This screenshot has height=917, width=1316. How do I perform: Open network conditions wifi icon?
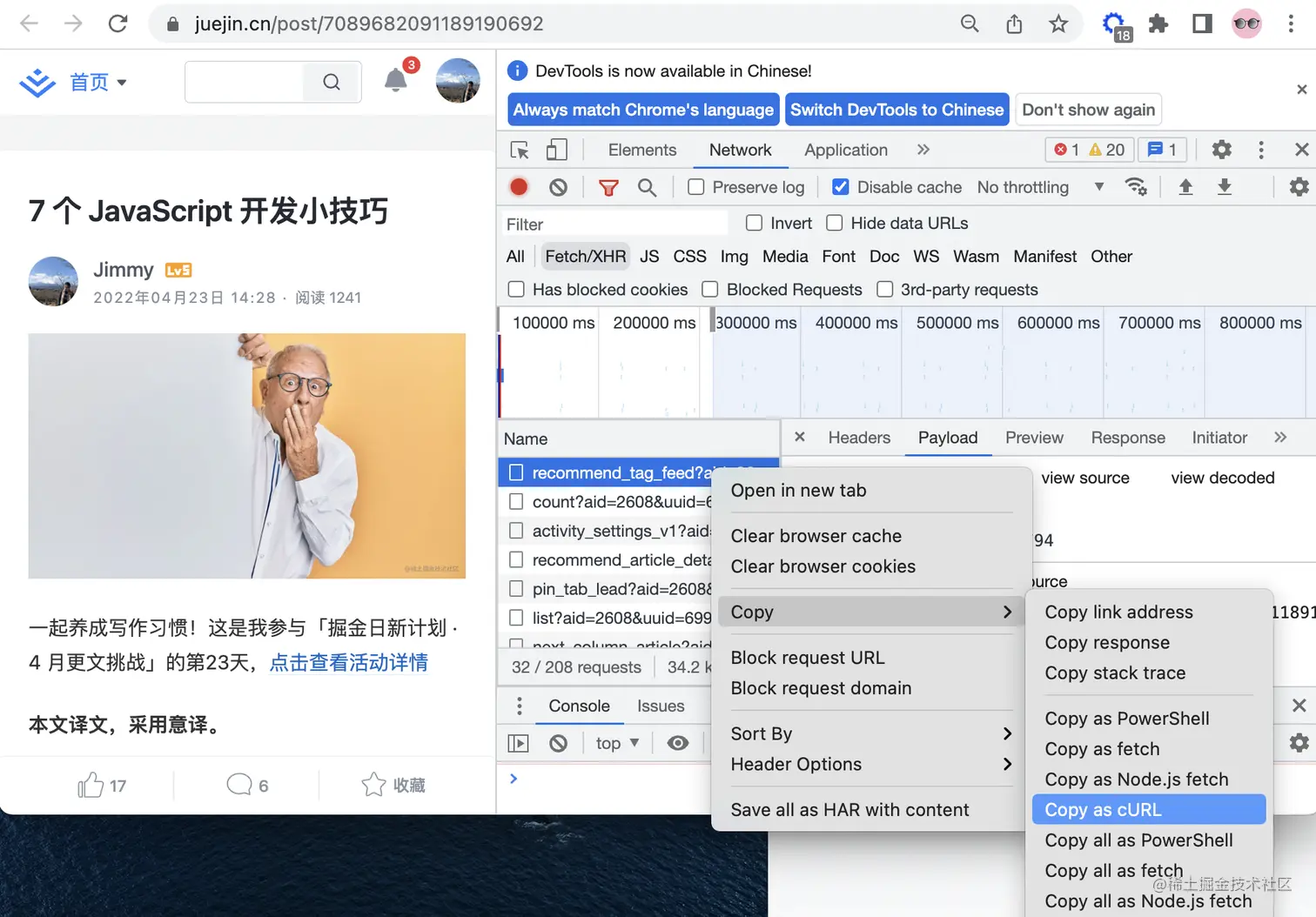point(1136,187)
